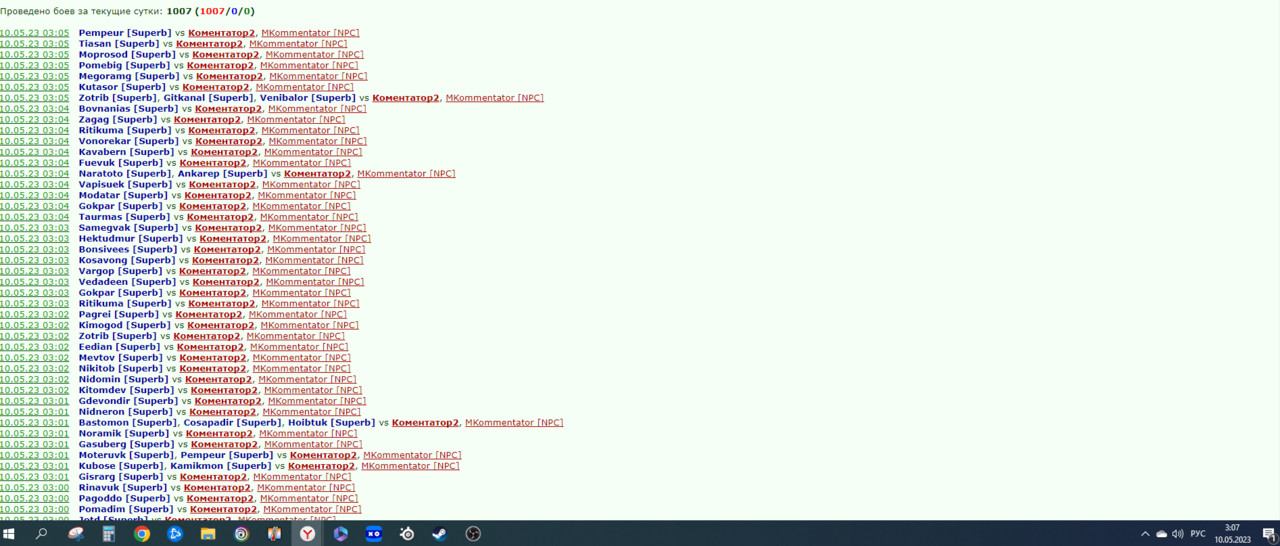The image size is (1280, 546).
Task: Open Коментатор2 in the Pagoddo row
Action: point(220,498)
